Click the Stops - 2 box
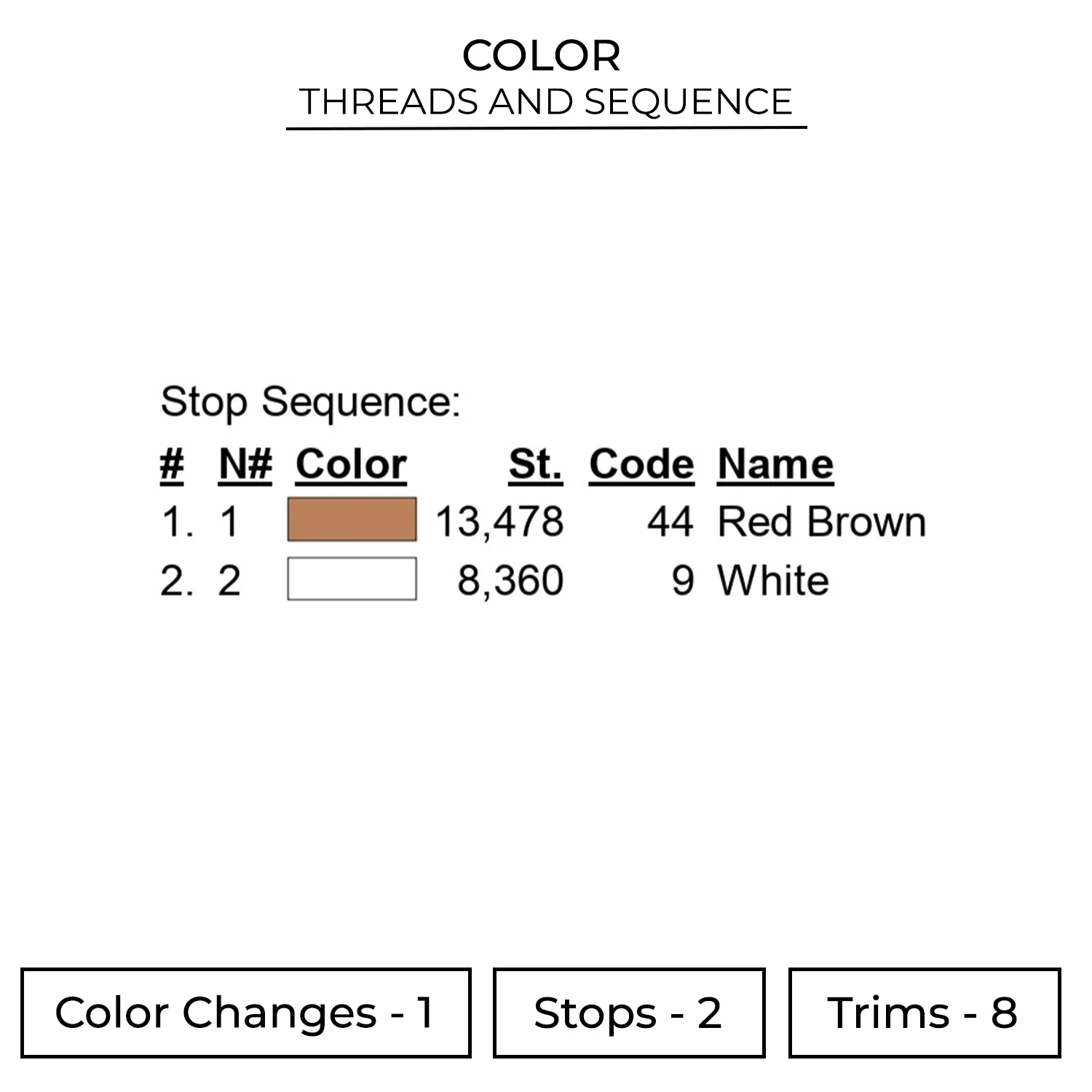This screenshot has width=1092, height=1092. [628, 1013]
